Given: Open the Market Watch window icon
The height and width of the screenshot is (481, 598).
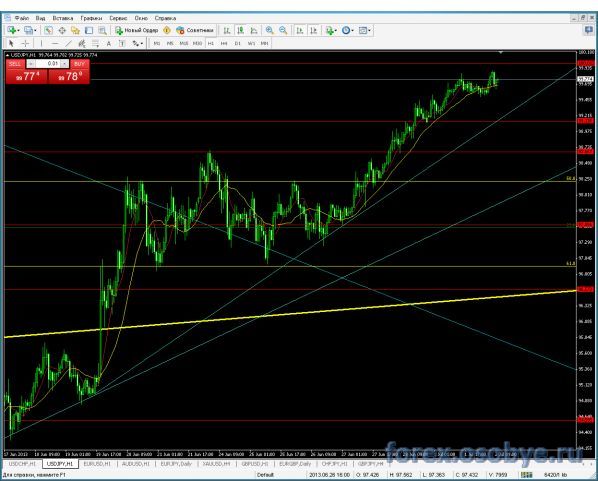Looking at the screenshot, I should pos(48,31).
